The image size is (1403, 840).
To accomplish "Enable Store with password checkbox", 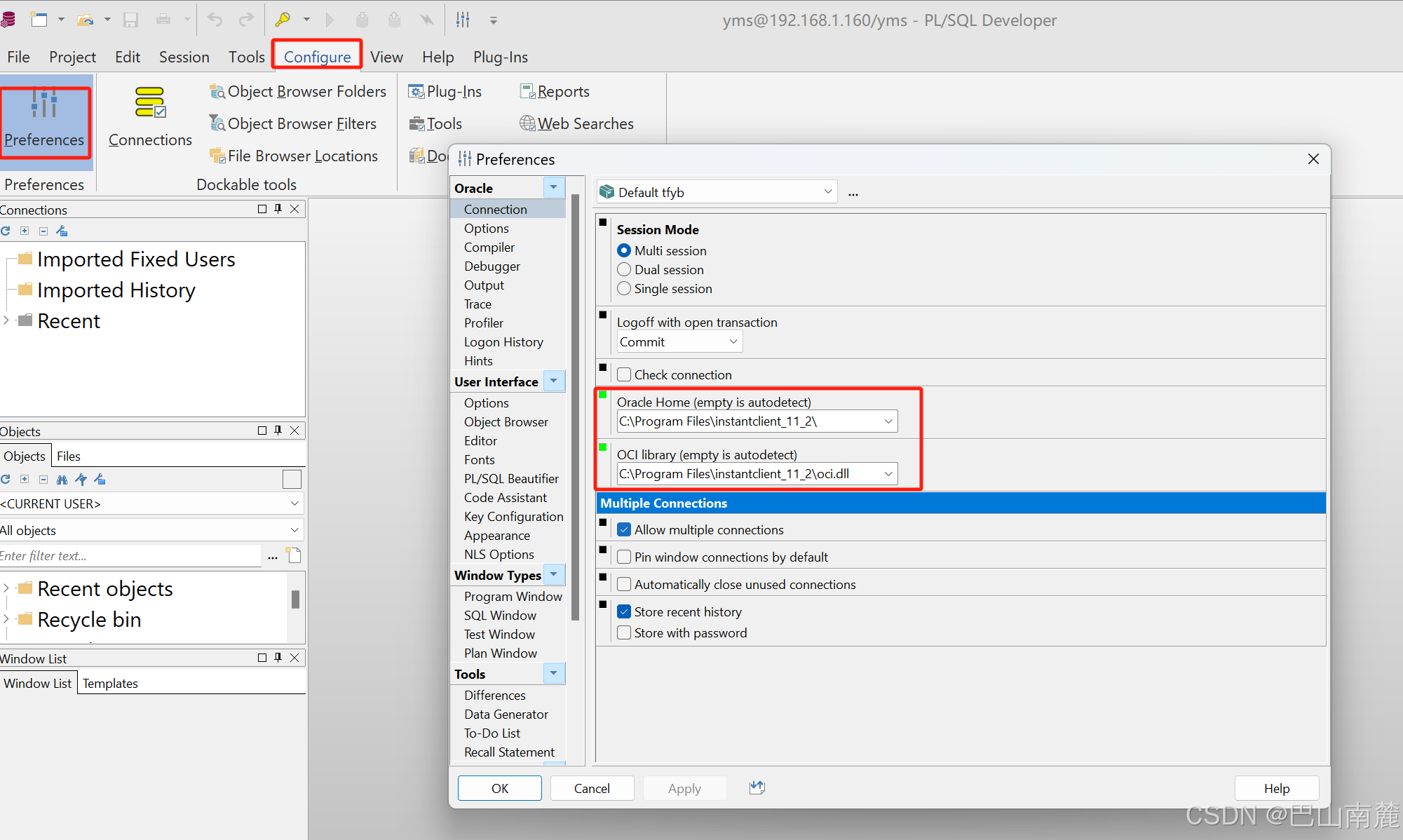I will pyautogui.click(x=624, y=632).
